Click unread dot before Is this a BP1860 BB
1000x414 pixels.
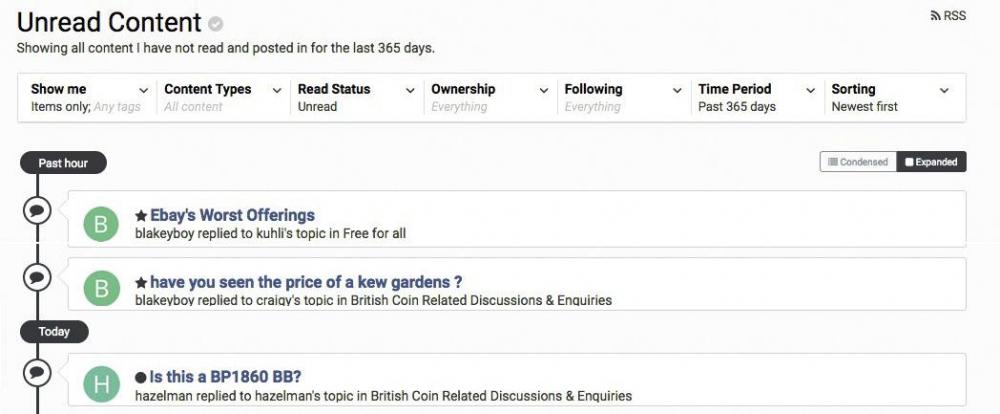click(x=141, y=378)
